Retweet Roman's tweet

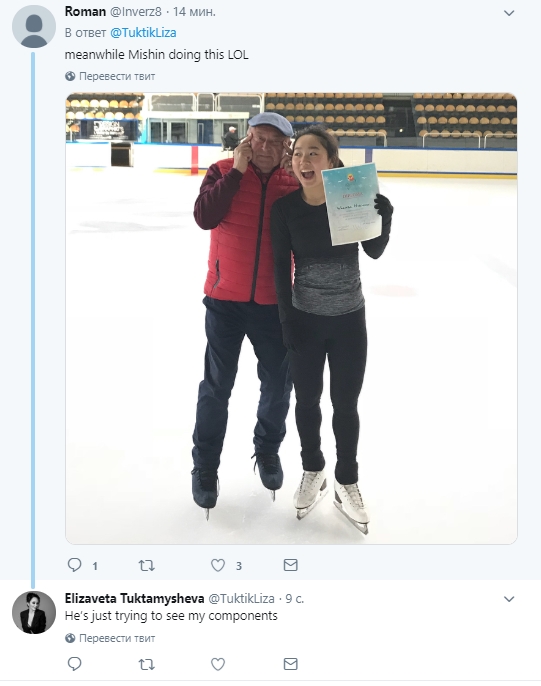(x=147, y=566)
